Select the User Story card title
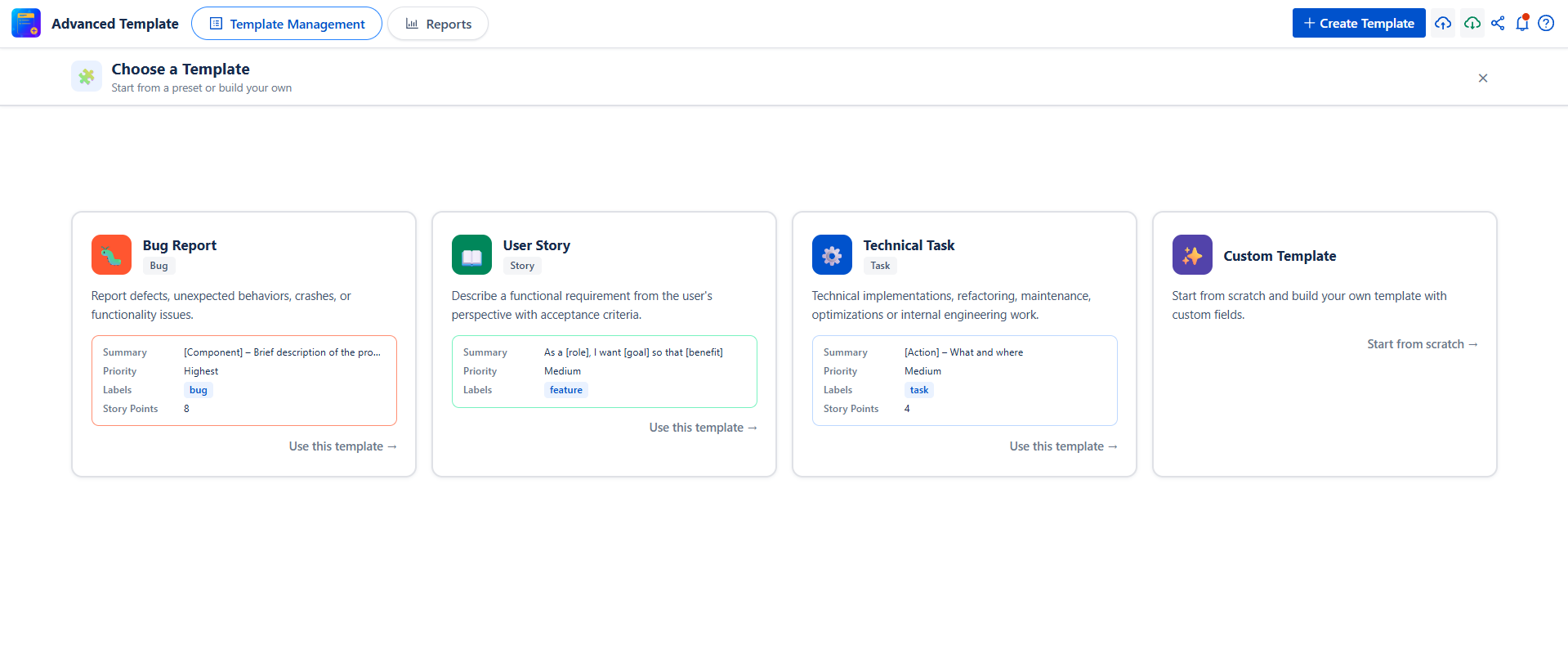 [x=537, y=245]
